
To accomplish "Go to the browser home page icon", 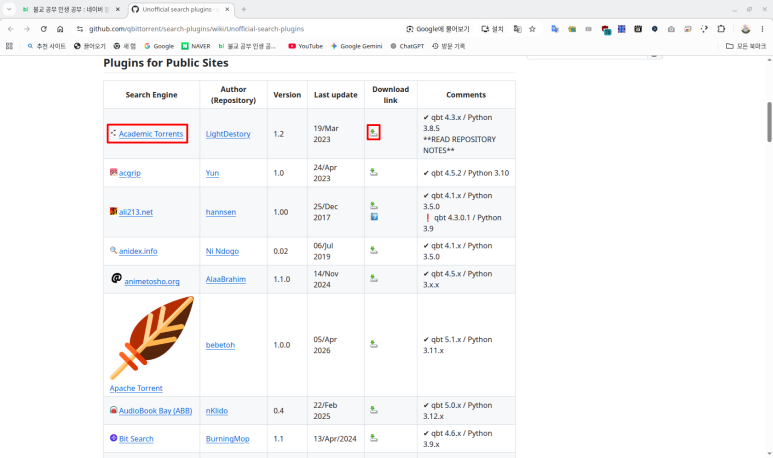I will (x=60, y=29).
